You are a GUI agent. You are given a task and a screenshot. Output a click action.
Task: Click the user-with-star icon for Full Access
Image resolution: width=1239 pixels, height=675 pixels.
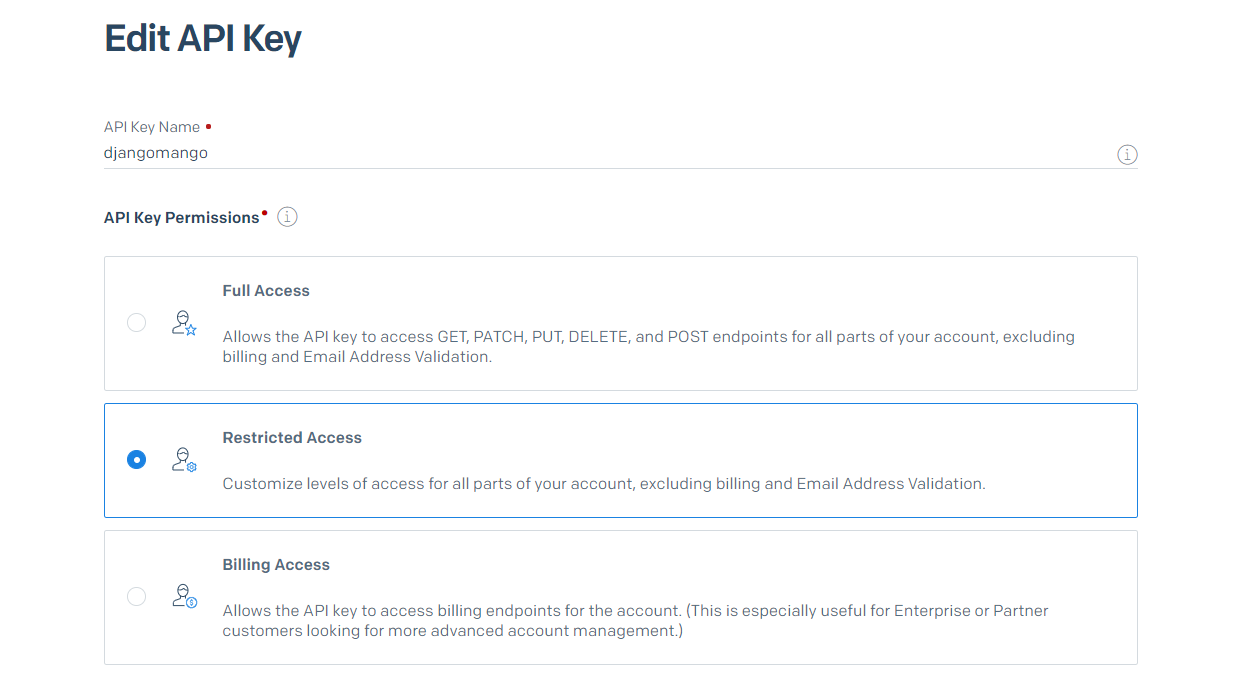tap(184, 323)
